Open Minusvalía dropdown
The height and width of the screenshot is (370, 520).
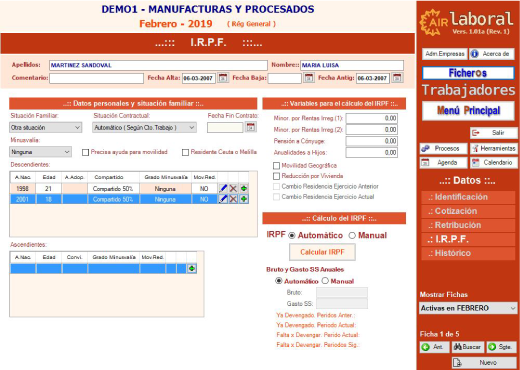click(x=40, y=152)
